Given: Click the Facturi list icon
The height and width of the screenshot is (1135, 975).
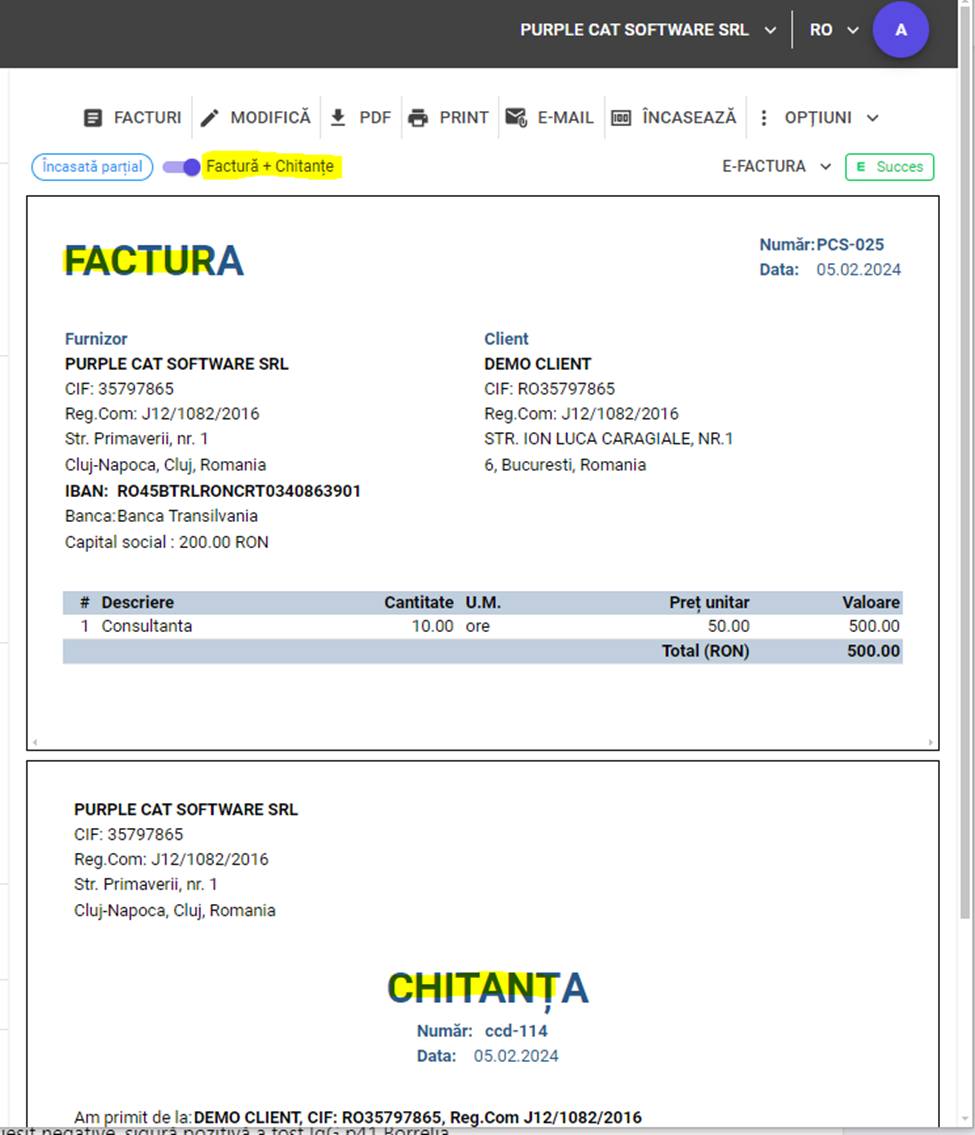Looking at the screenshot, I should coord(93,118).
